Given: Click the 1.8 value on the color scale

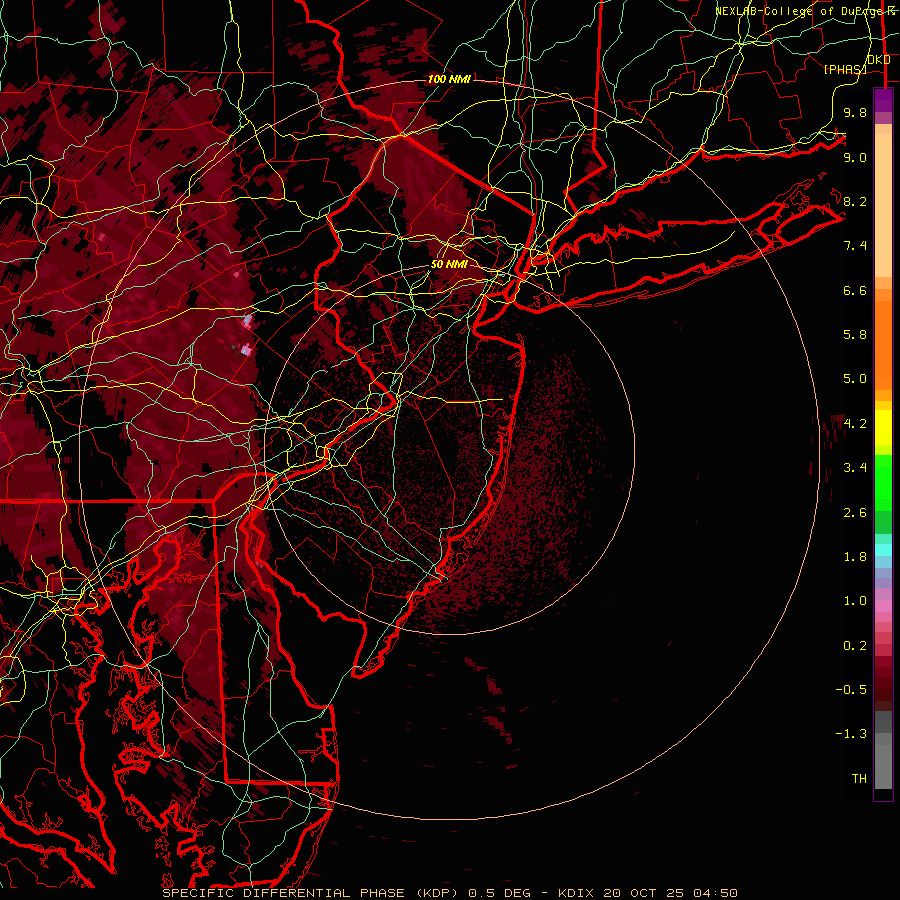Looking at the screenshot, I should point(855,557).
